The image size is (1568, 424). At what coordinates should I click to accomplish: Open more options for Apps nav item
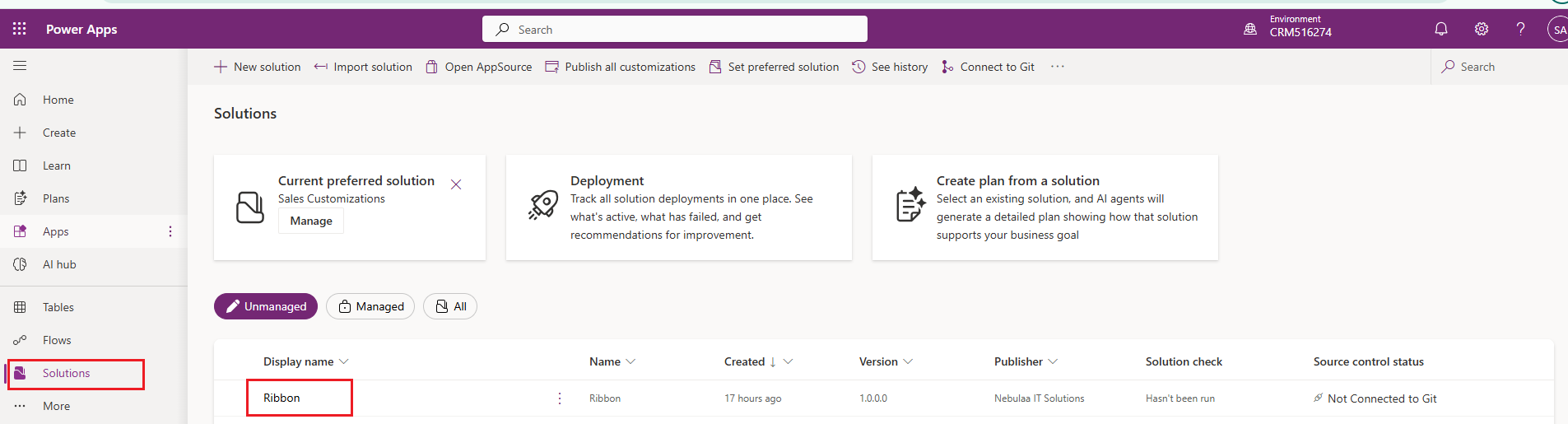(170, 231)
